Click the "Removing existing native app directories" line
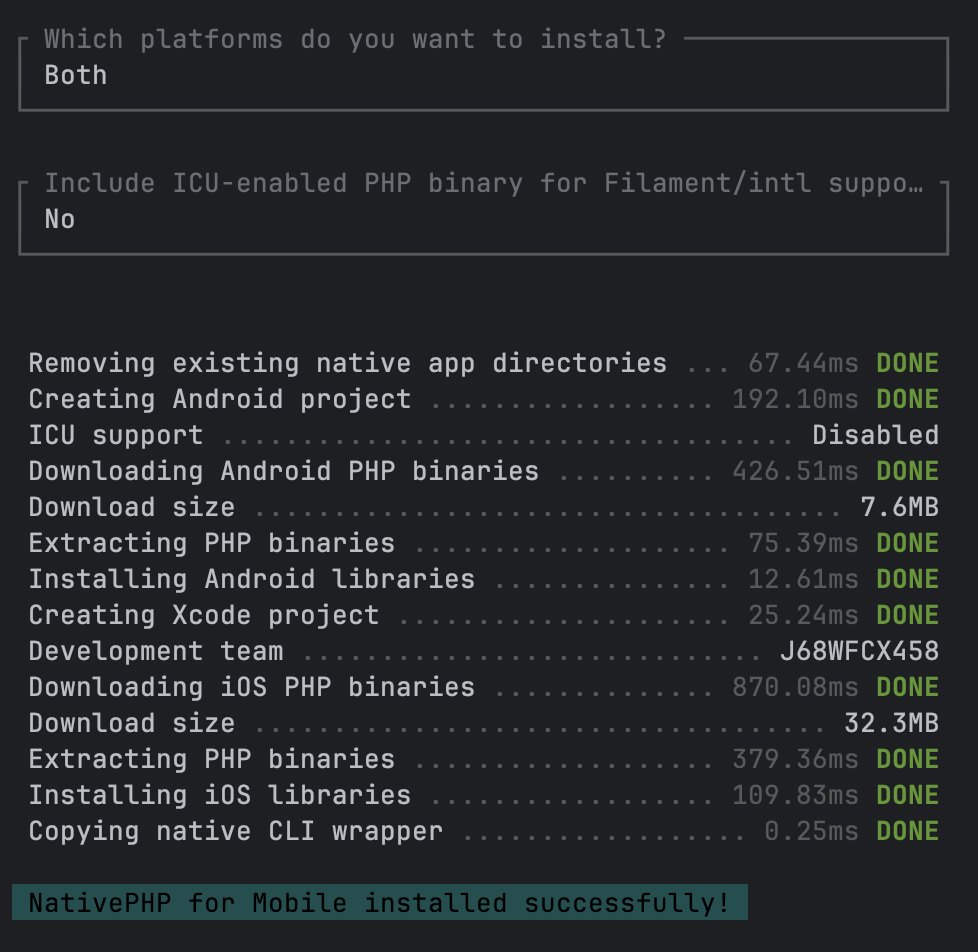The height and width of the screenshot is (952, 978). (x=347, y=363)
